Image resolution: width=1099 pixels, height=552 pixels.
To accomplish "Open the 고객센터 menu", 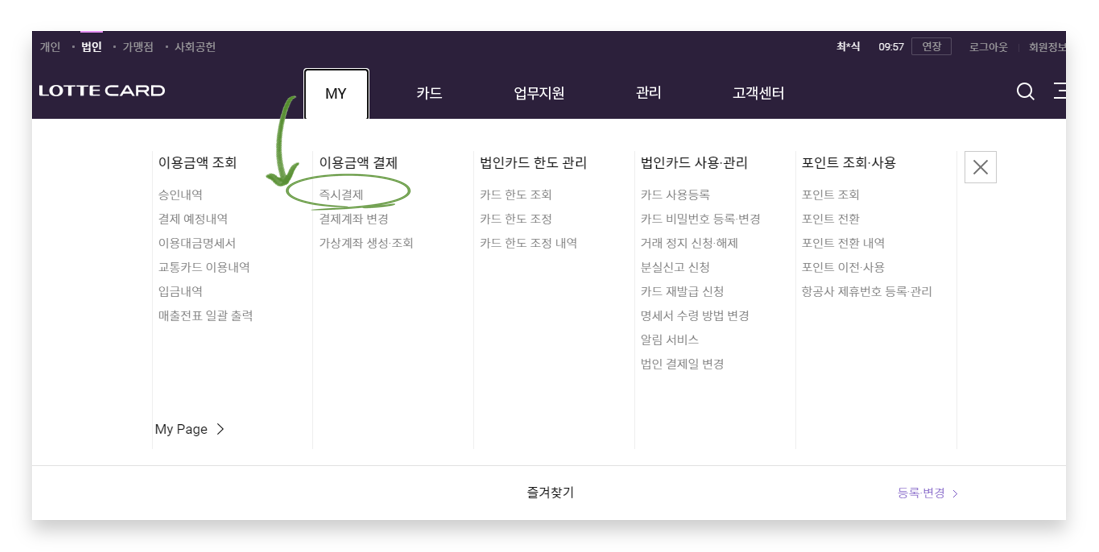I will 758,94.
